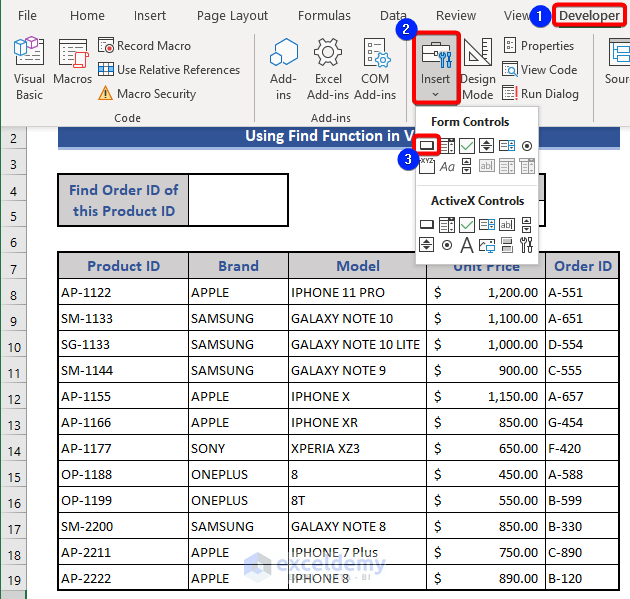Select Spin Button from Form Controls
The height and width of the screenshot is (599, 630).
coord(487,146)
